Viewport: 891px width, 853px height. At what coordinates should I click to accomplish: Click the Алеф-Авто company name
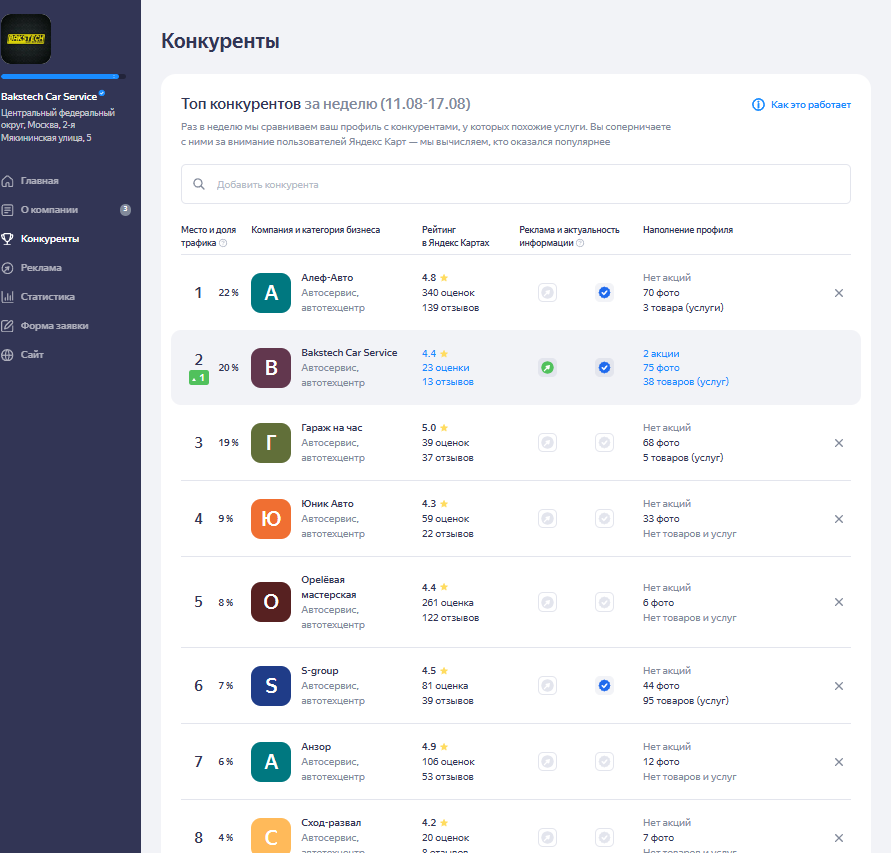[x=327, y=278]
